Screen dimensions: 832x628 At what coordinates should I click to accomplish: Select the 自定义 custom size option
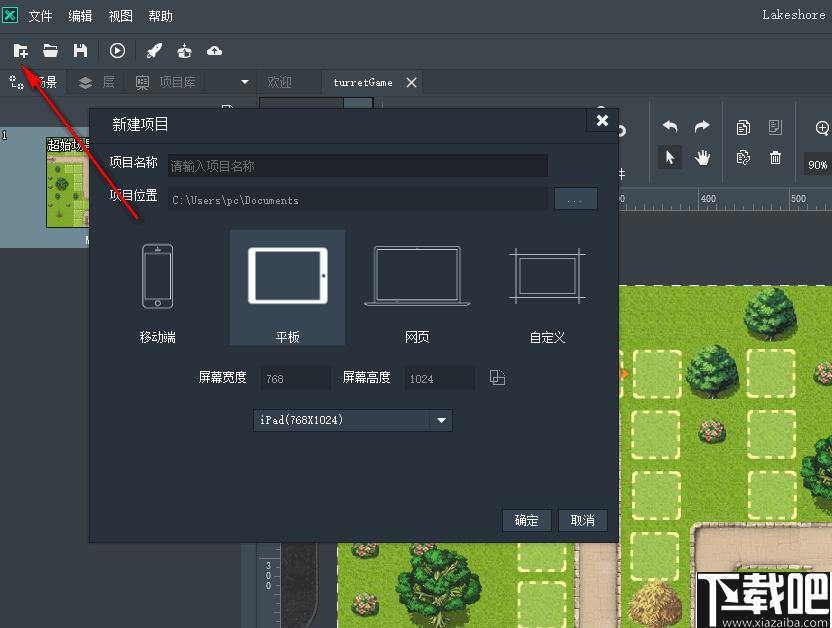[x=547, y=288]
